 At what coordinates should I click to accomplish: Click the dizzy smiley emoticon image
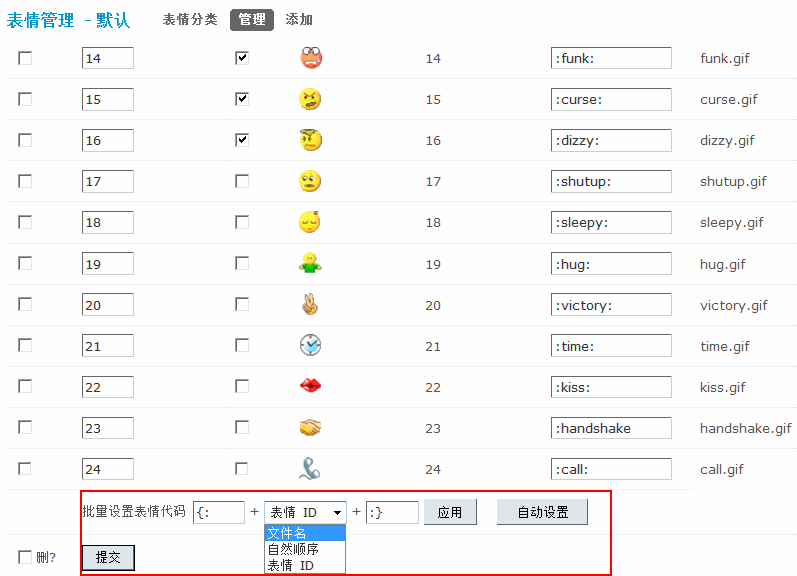coord(311,140)
